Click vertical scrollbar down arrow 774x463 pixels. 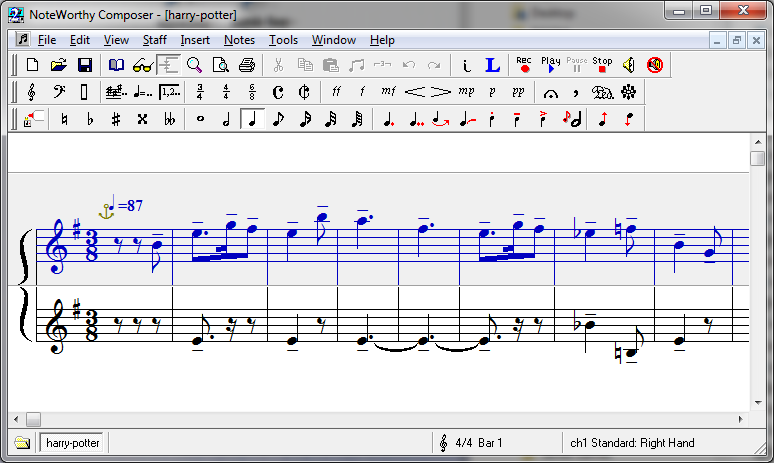(758, 403)
